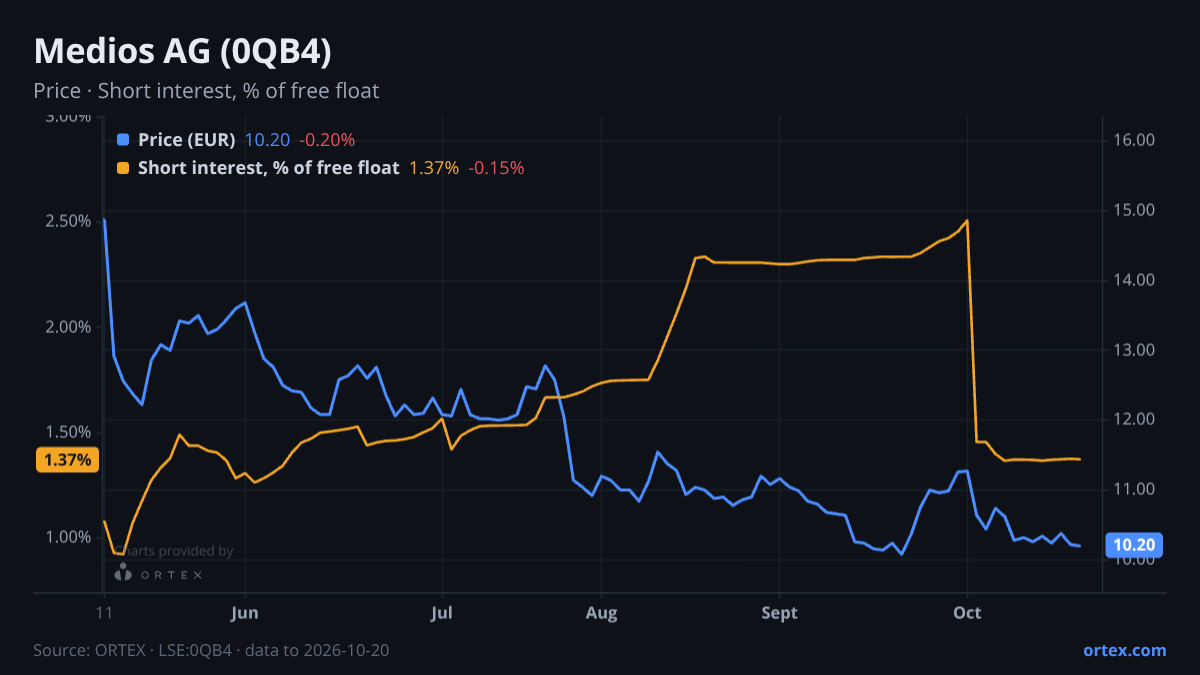Click the Source: ORTEX data footer text

tap(211, 651)
